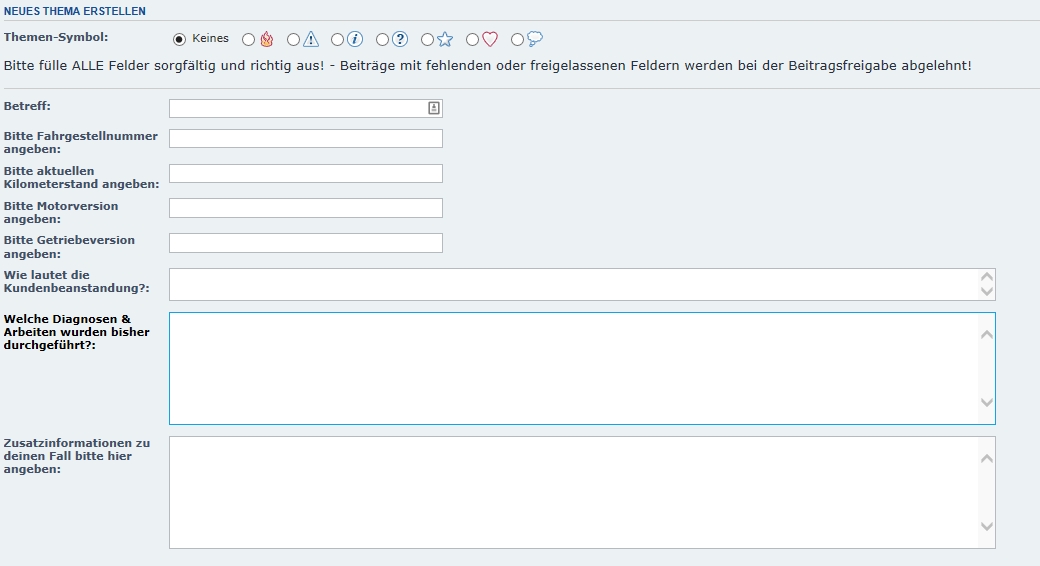This screenshot has width=1040, height=566.
Task: Pick the warning triangle topic icon
Action: [310, 40]
